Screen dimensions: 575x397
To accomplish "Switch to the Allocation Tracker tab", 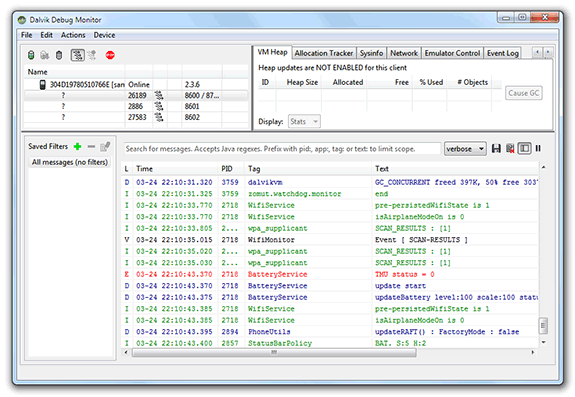I will coord(323,54).
